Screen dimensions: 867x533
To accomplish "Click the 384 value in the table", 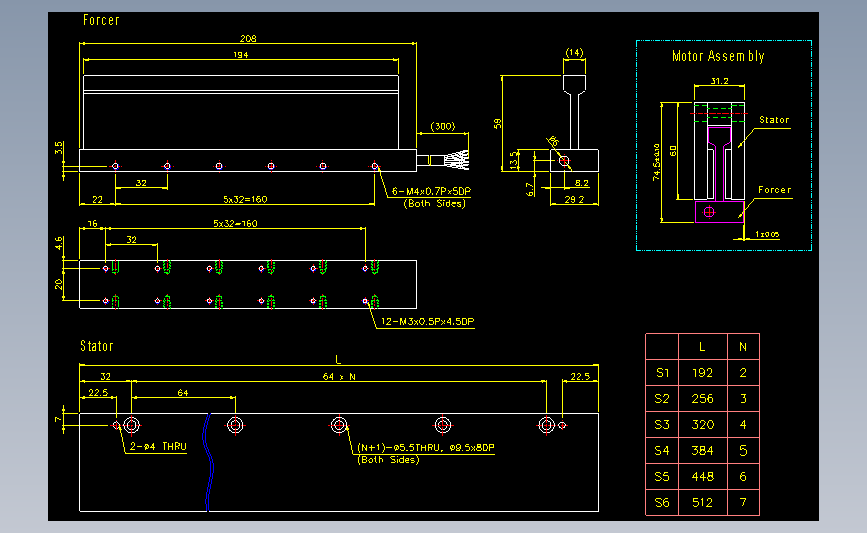I will (703, 451).
